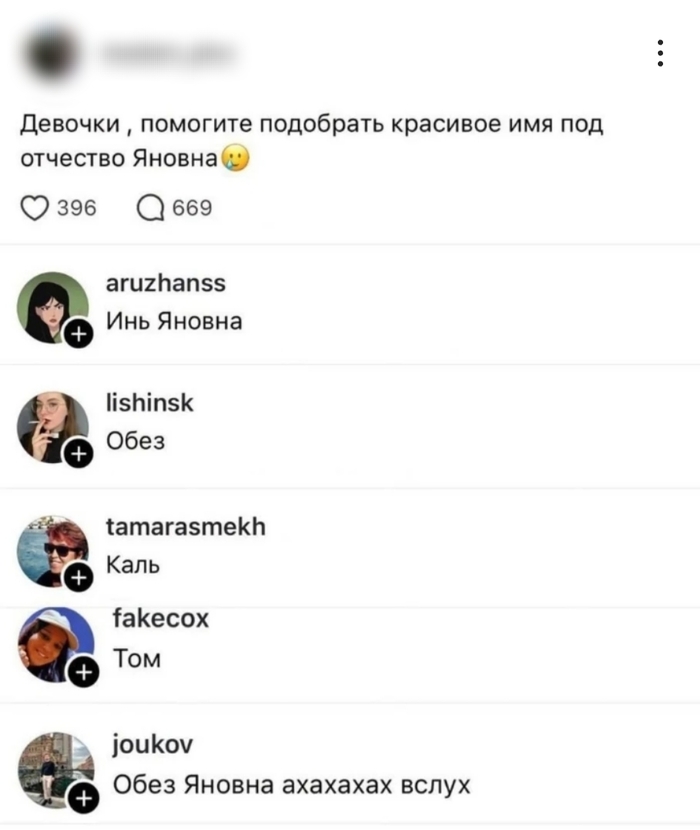Click joukov profile picture
700x830 pixels.
[x=56, y=770]
